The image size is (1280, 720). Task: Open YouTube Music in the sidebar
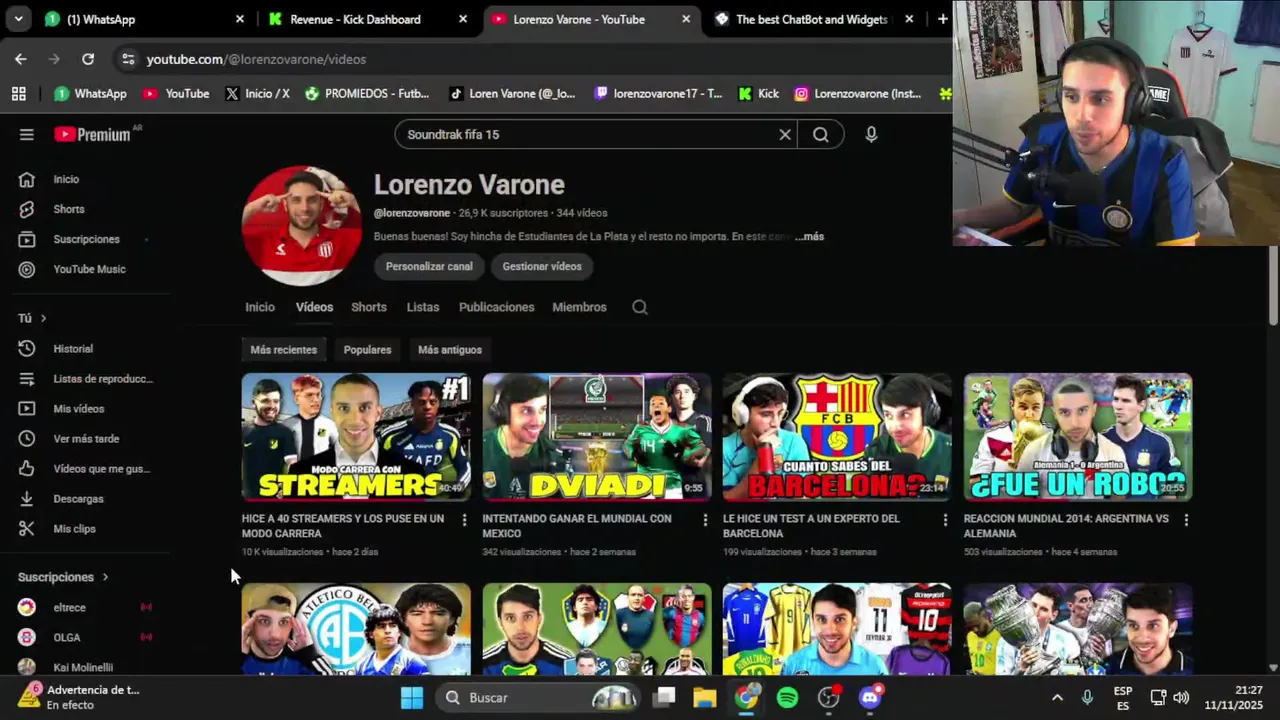click(88, 269)
